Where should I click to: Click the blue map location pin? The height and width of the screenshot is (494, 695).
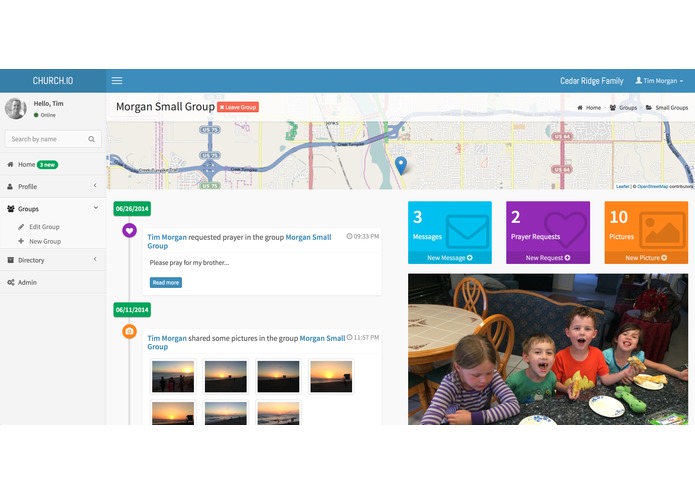[x=401, y=165]
